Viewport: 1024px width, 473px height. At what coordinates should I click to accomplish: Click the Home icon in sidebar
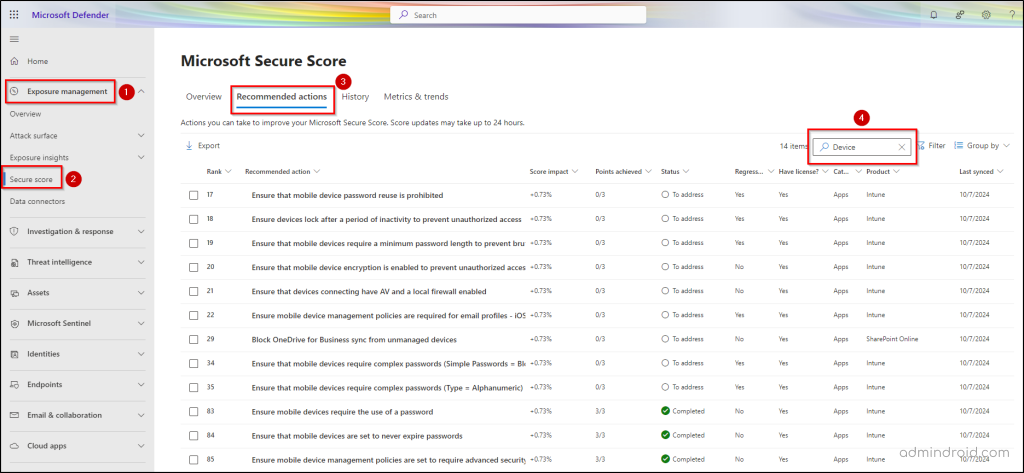click(15, 61)
